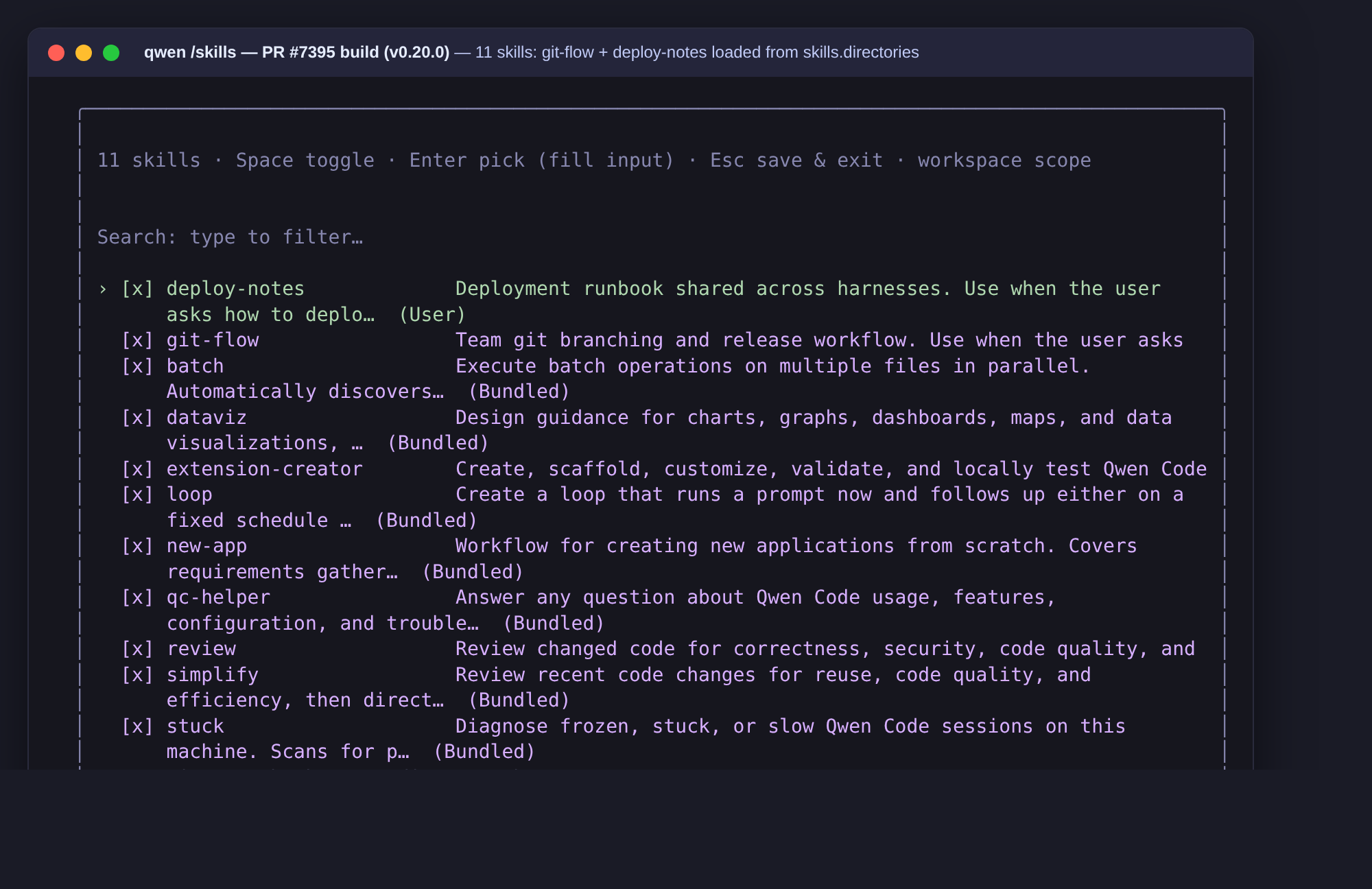Toggle the review skill checkbox
1372x889 pixels.
point(137,649)
